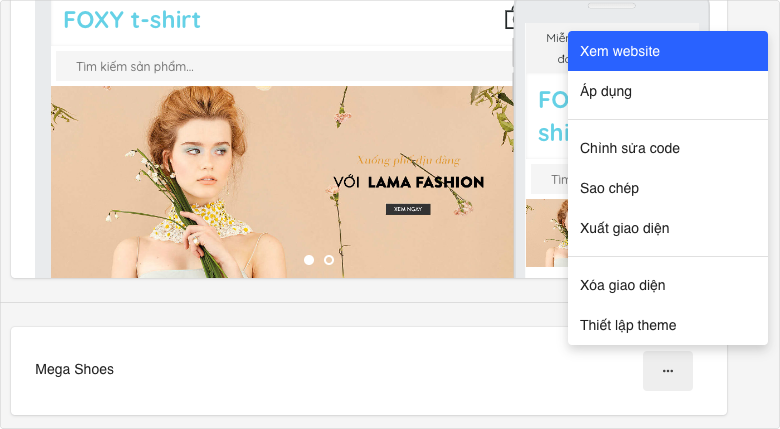This screenshot has height=429, width=780.
Task: Click the Mega Shoes theme name
Action: point(75,369)
